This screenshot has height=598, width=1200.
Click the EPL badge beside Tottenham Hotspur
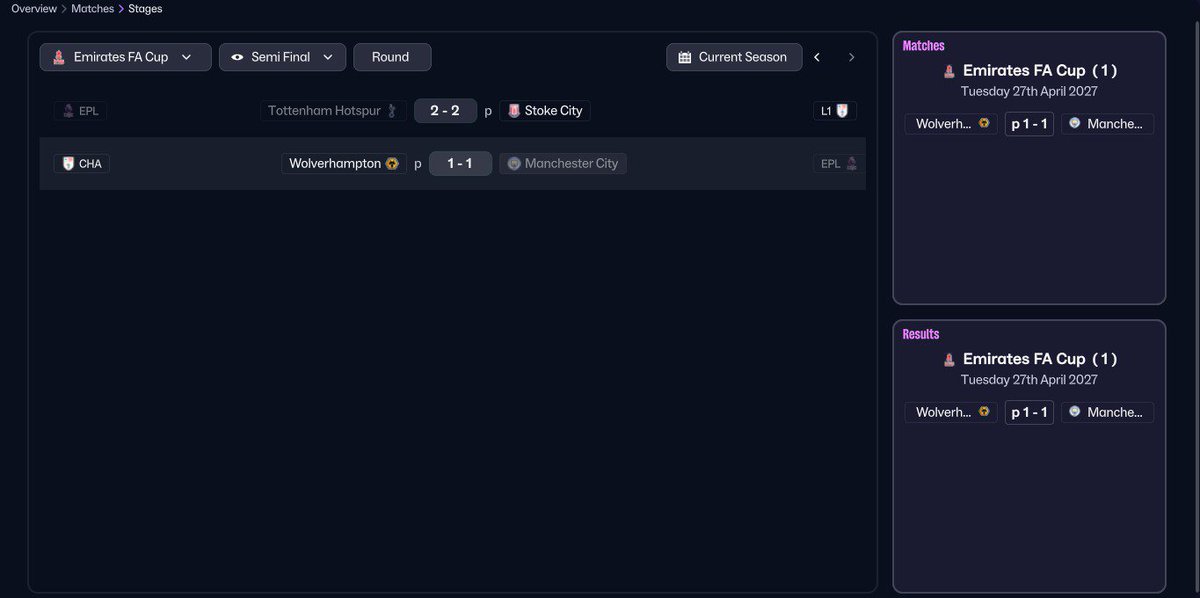[x=80, y=111]
